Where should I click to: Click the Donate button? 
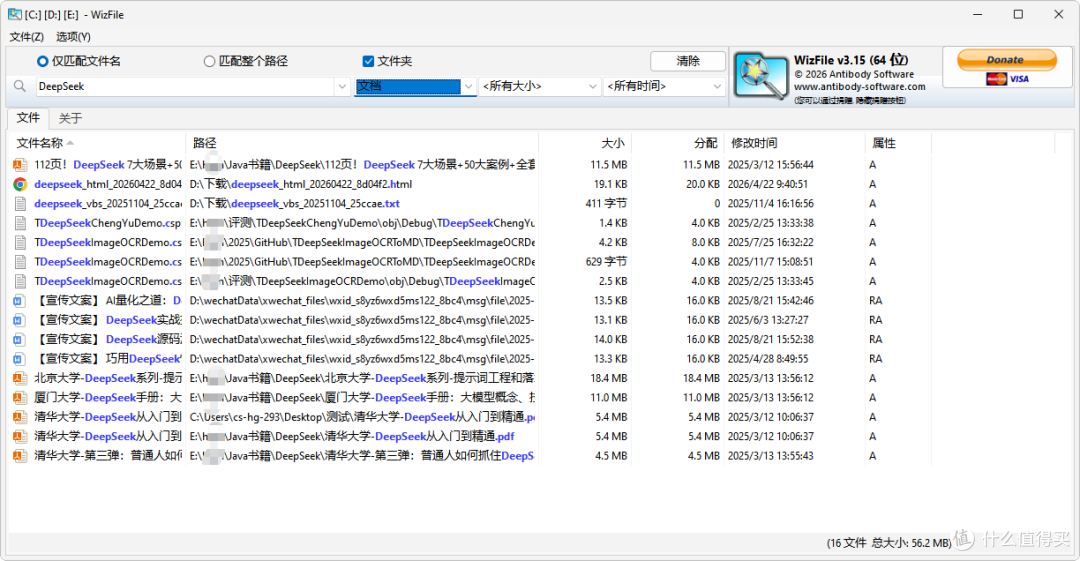click(x=1006, y=60)
